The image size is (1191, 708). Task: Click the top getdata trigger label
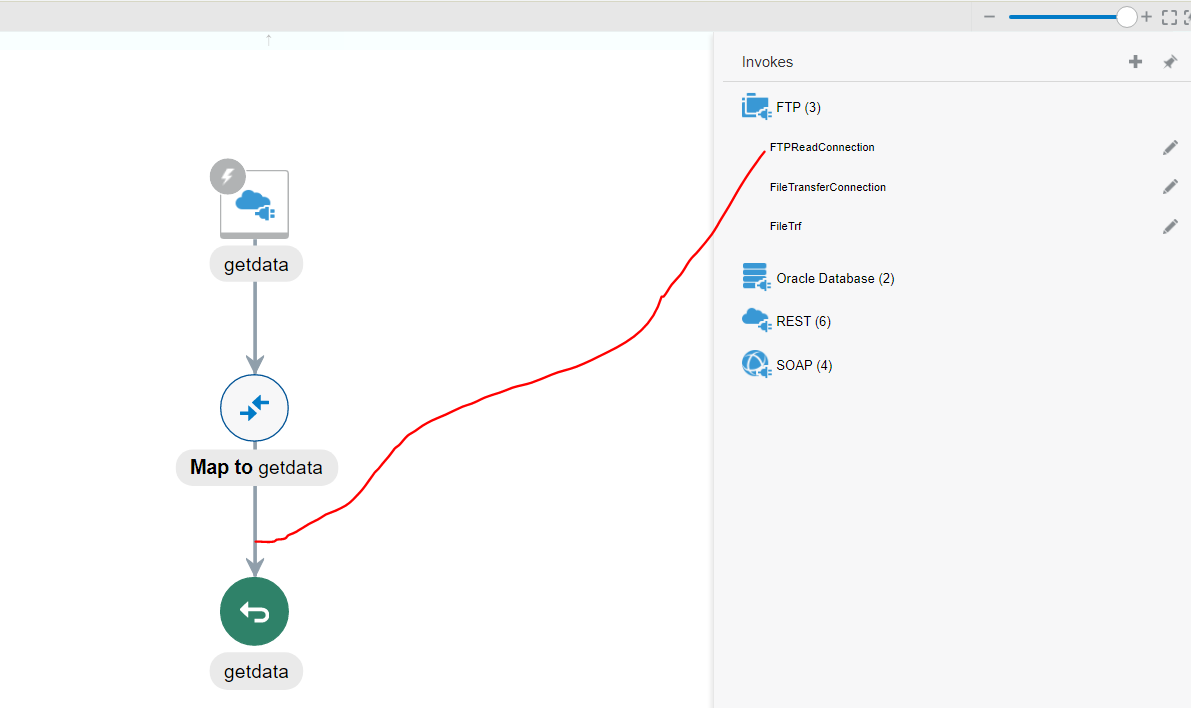pos(256,264)
